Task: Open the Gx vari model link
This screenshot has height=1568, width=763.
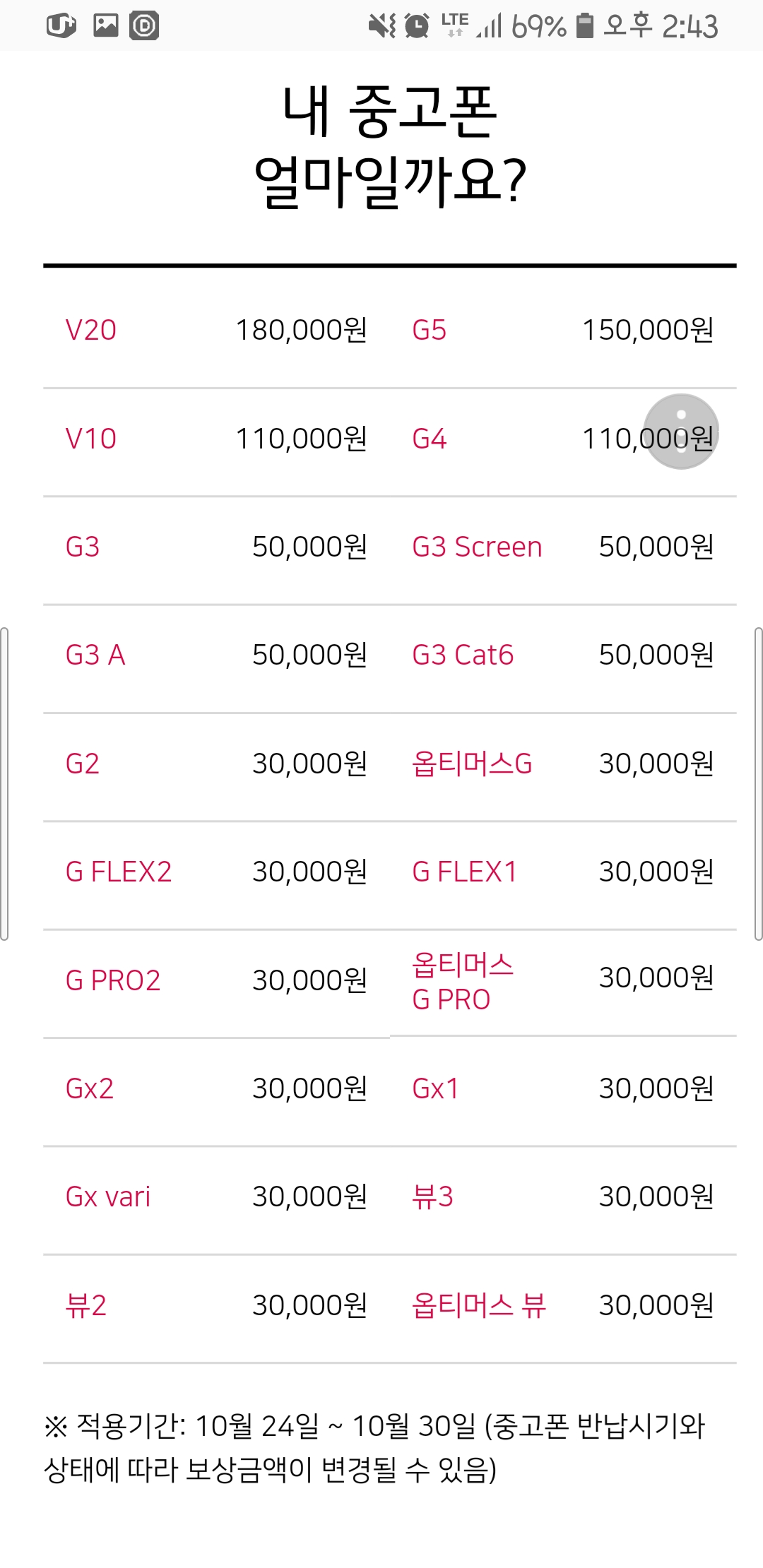Action: pos(108,1196)
